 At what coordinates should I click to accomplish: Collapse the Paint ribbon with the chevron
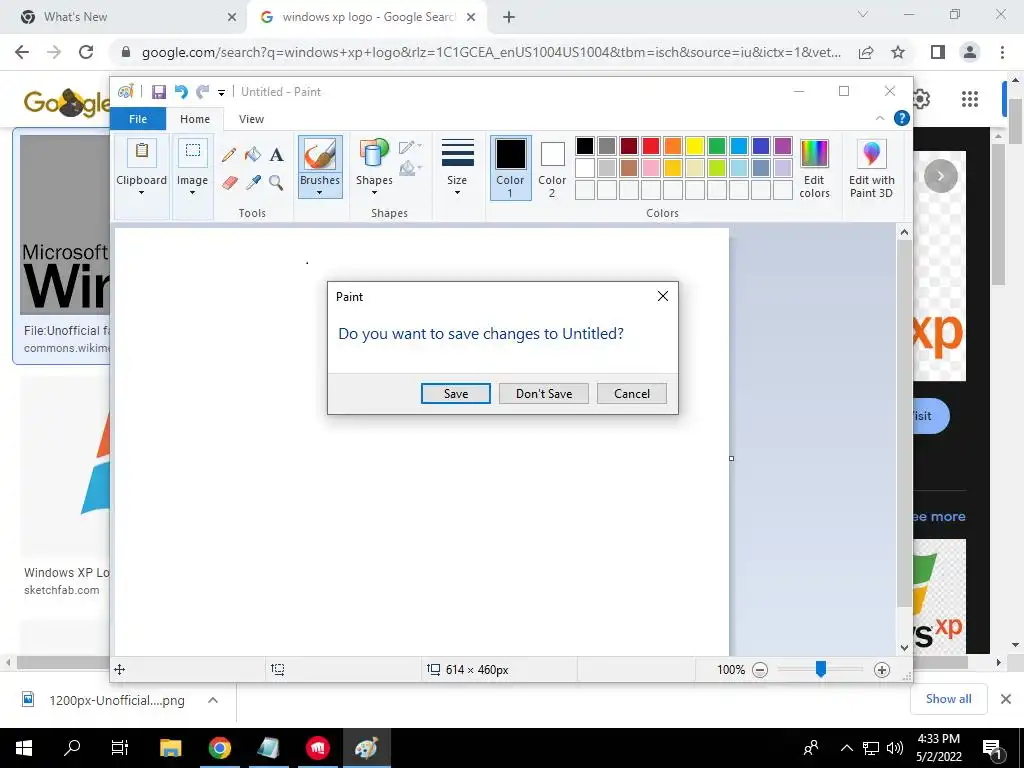(880, 118)
